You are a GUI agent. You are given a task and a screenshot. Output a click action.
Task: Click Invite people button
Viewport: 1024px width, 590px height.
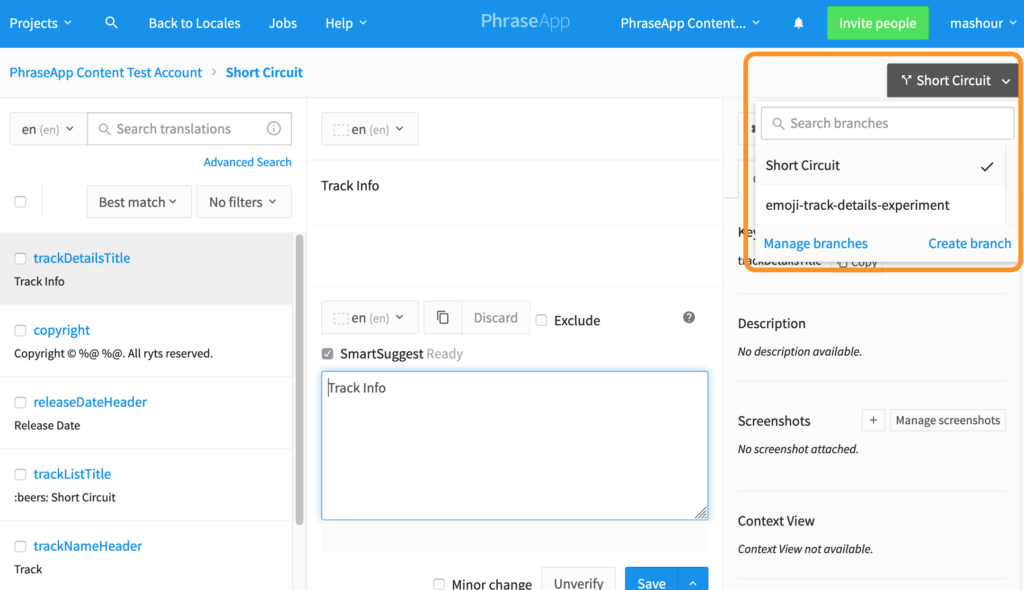[878, 24]
